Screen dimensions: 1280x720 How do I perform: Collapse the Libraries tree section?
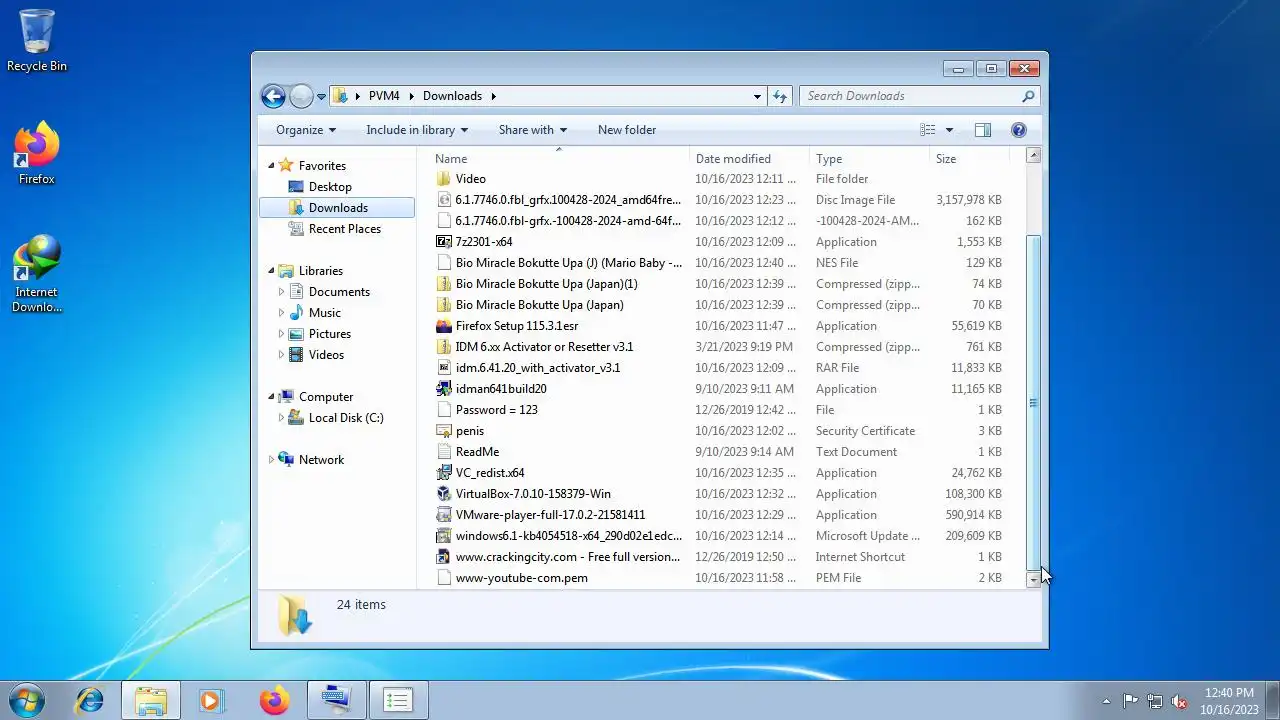click(271, 271)
